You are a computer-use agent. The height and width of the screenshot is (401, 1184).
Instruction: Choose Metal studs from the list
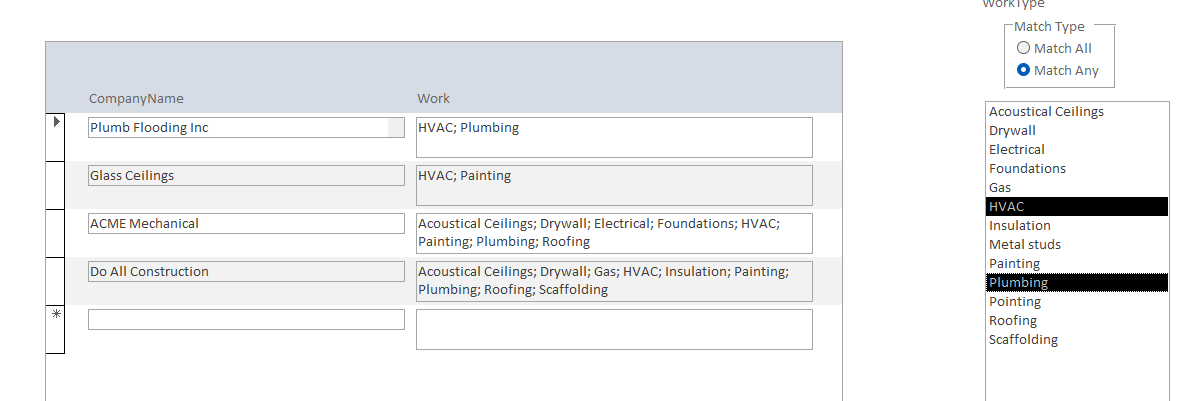(x=1025, y=244)
